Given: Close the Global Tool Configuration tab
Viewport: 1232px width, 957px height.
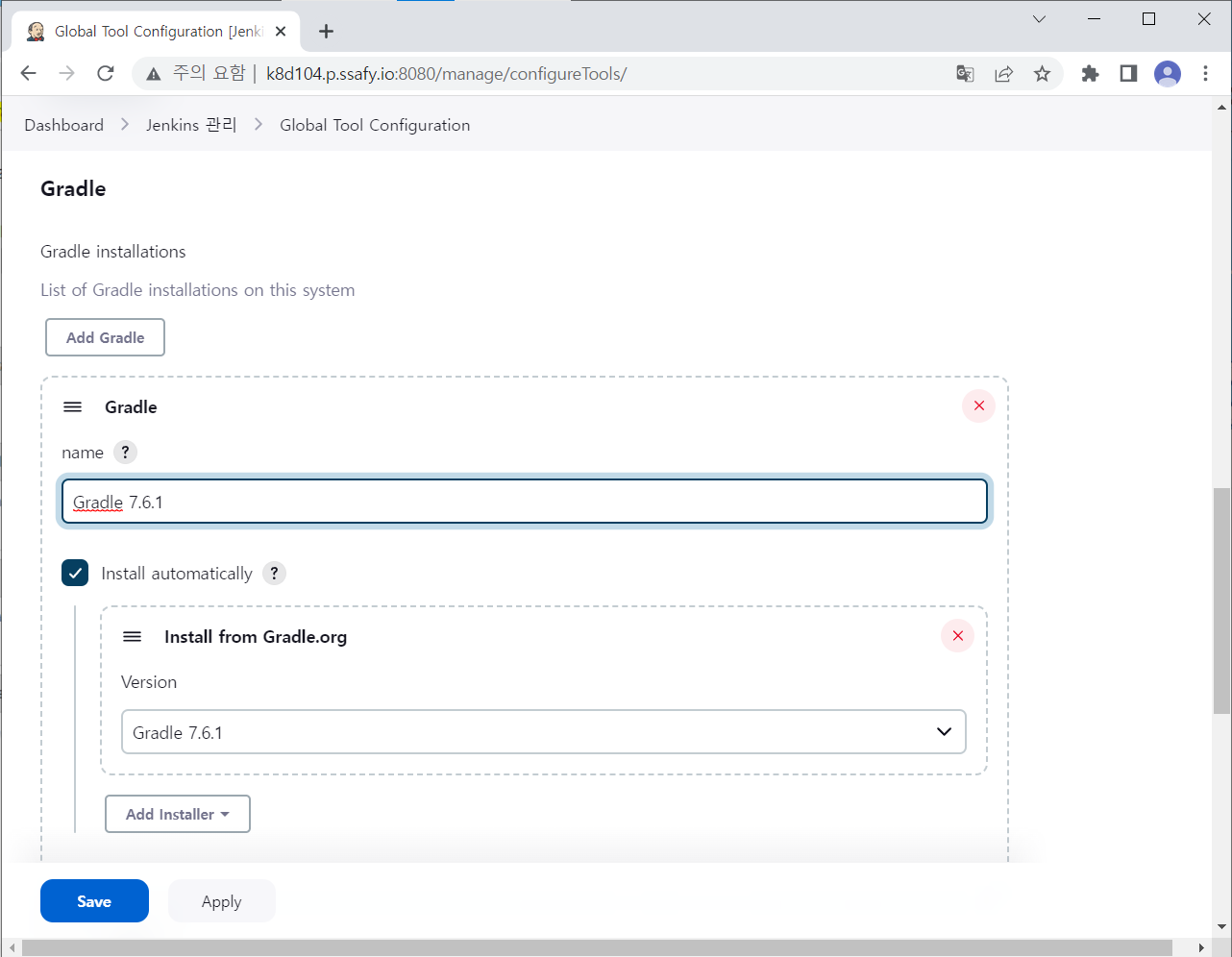Looking at the screenshot, I should click(x=281, y=32).
